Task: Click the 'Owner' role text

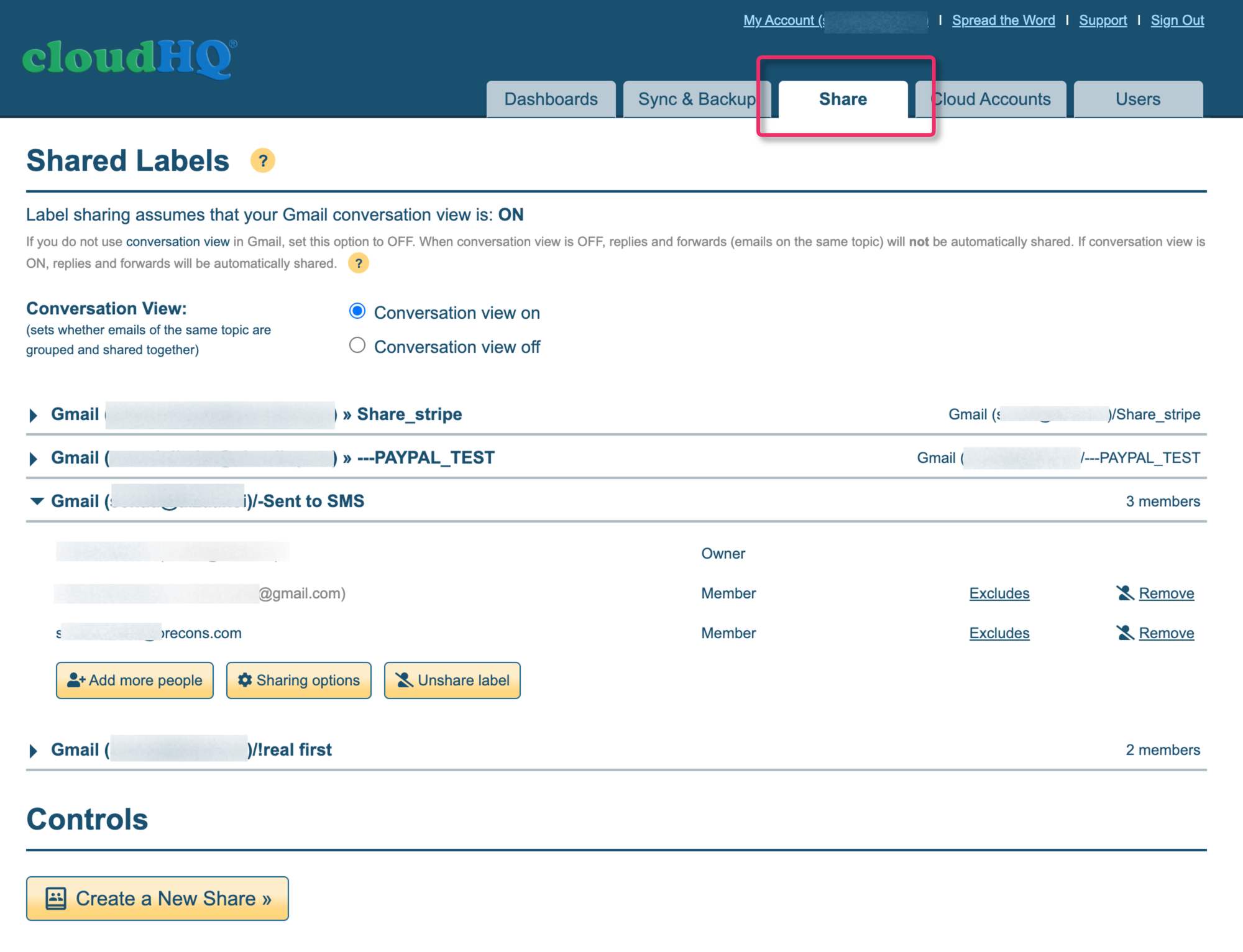Action: 723,554
